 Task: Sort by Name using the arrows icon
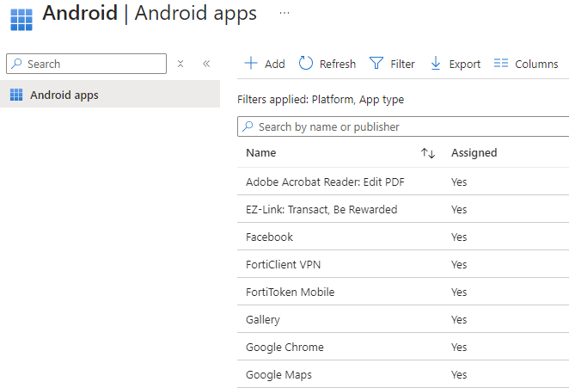click(428, 153)
